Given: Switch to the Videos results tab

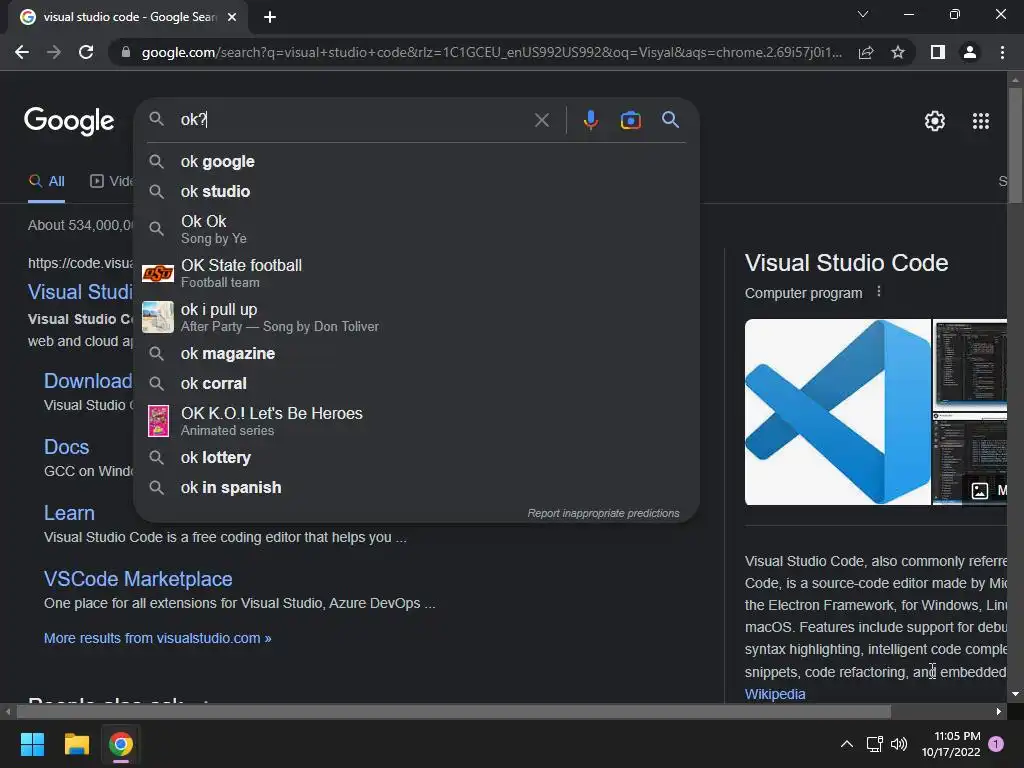Looking at the screenshot, I should tap(111, 182).
